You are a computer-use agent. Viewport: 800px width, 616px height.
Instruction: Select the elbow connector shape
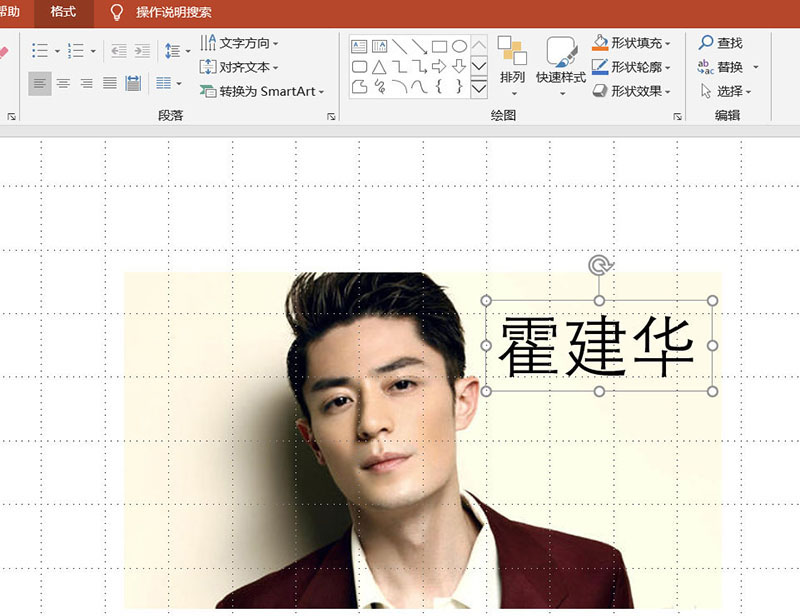point(399,67)
